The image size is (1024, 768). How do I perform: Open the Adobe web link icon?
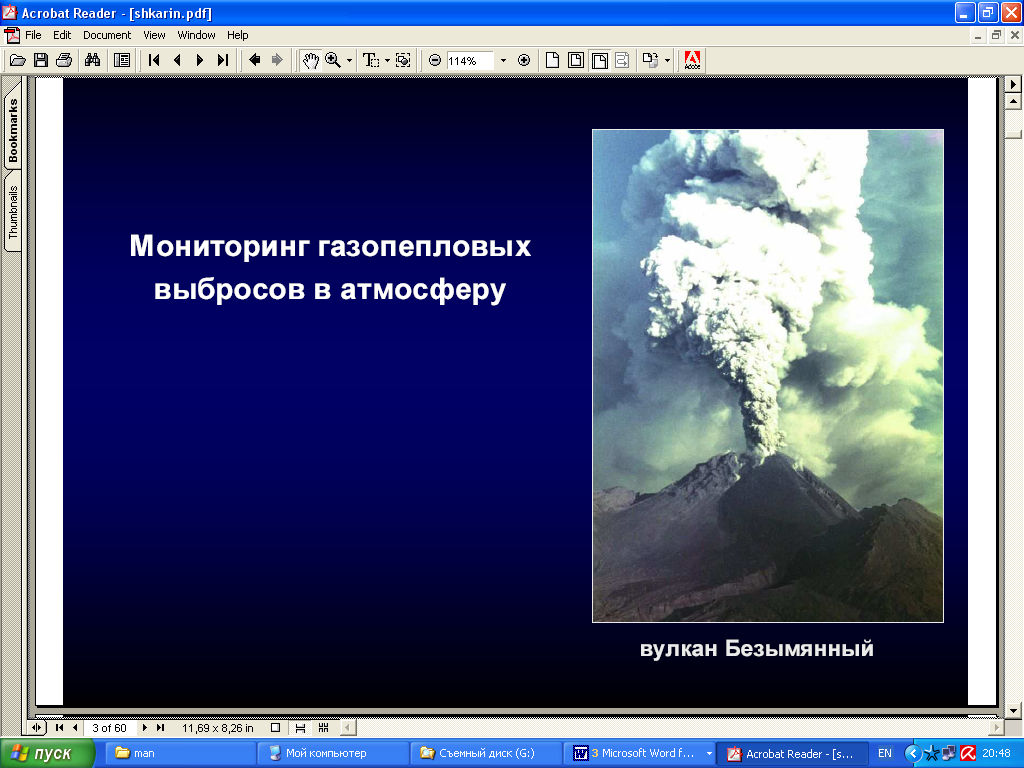692,61
